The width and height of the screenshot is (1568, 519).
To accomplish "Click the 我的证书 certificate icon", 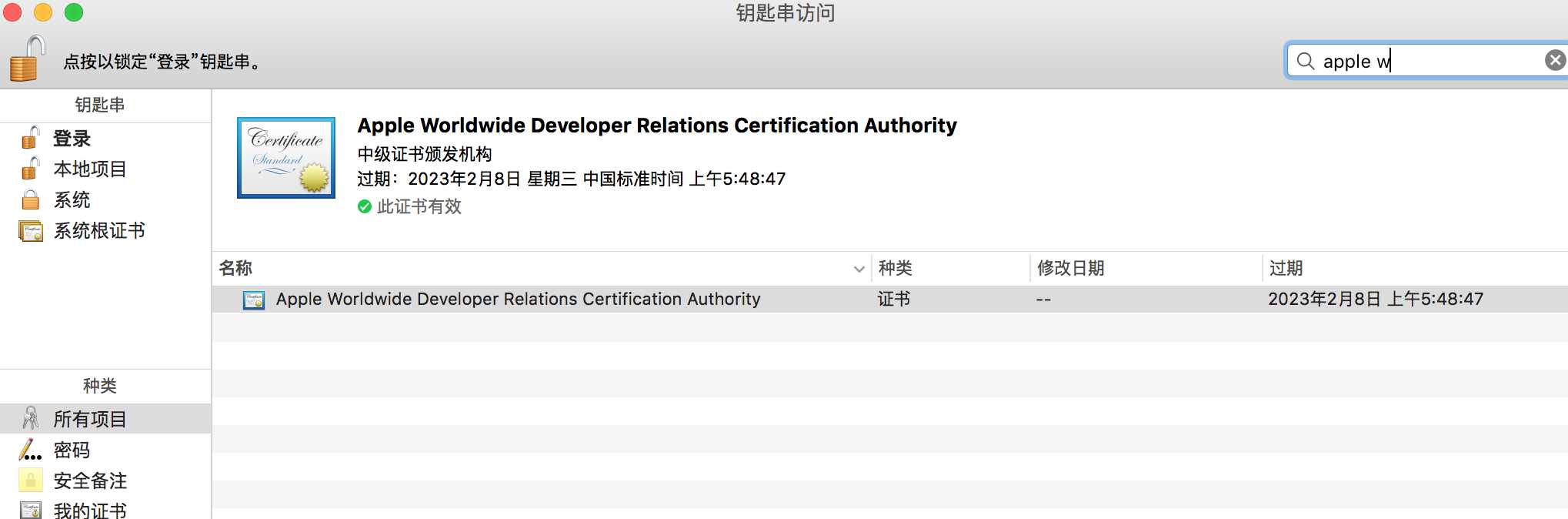I will tap(31, 511).
